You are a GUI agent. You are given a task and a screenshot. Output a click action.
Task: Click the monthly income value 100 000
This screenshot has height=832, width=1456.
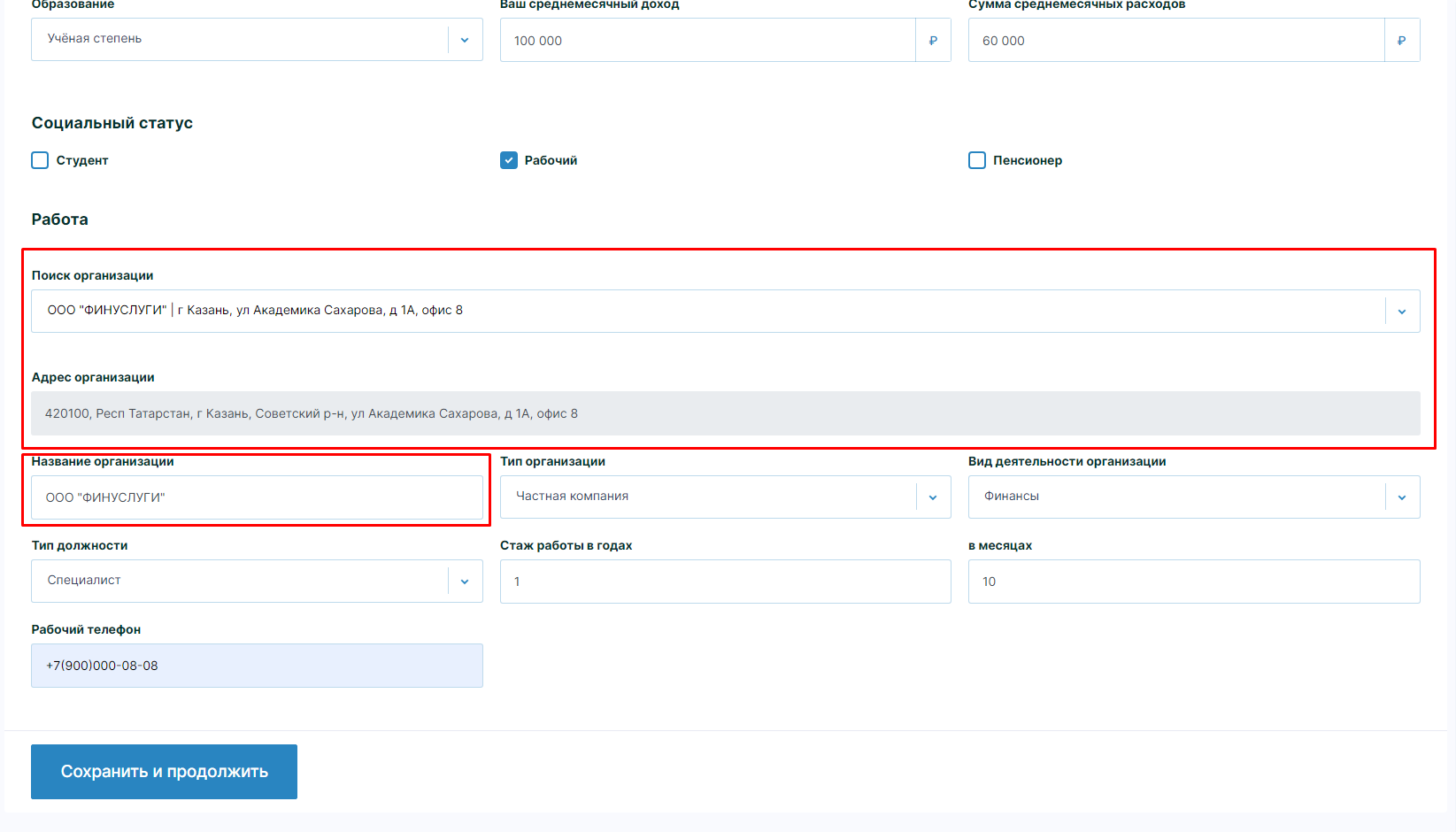click(x=538, y=41)
